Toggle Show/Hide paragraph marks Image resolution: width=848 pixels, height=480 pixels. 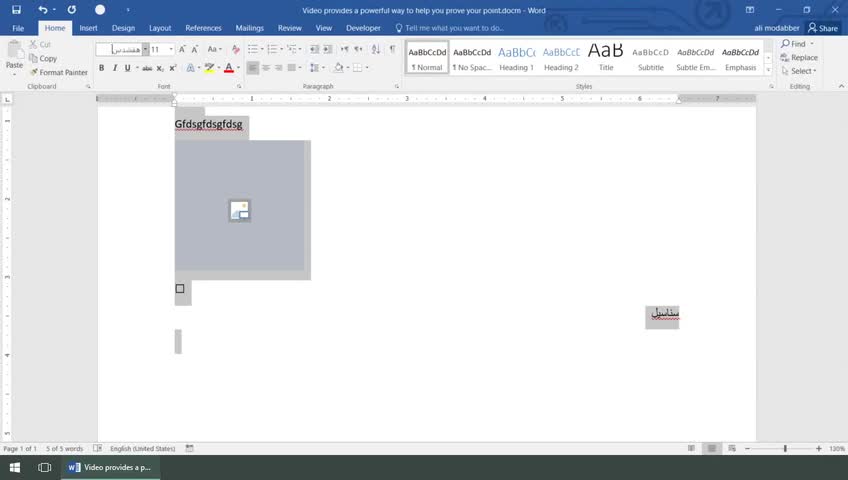(393, 49)
